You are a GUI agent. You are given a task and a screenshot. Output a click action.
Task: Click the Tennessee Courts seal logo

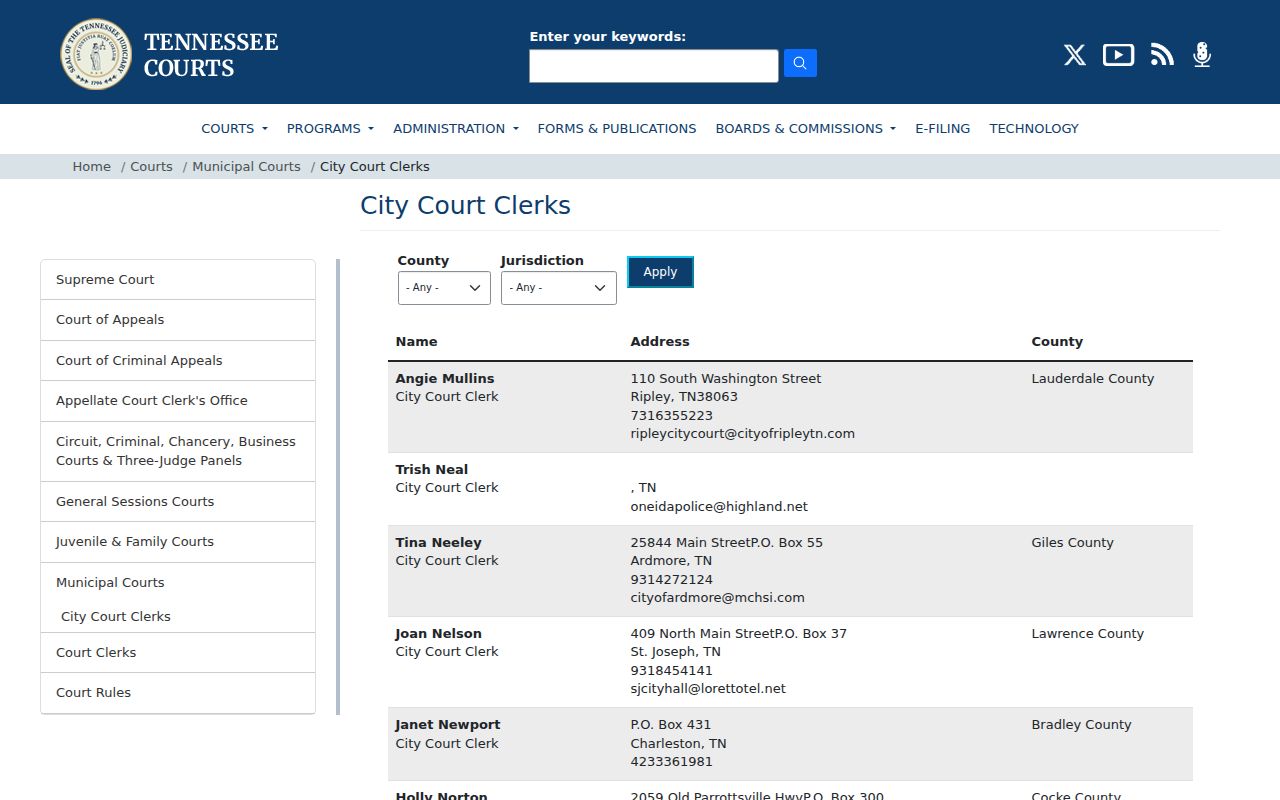pos(96,54)
